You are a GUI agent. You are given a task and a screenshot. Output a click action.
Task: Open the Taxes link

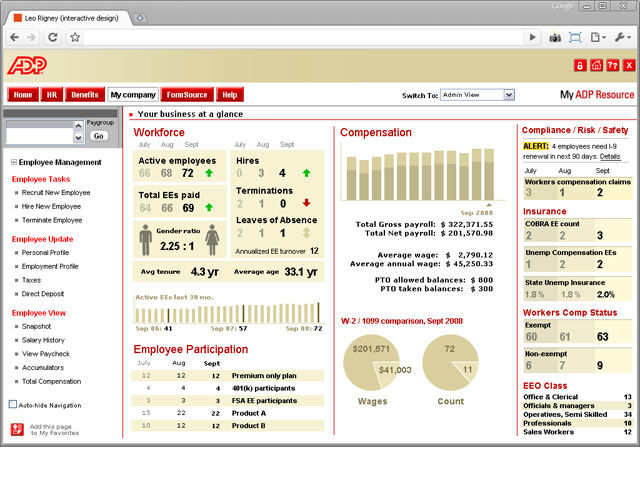click(x=31, y=280)
